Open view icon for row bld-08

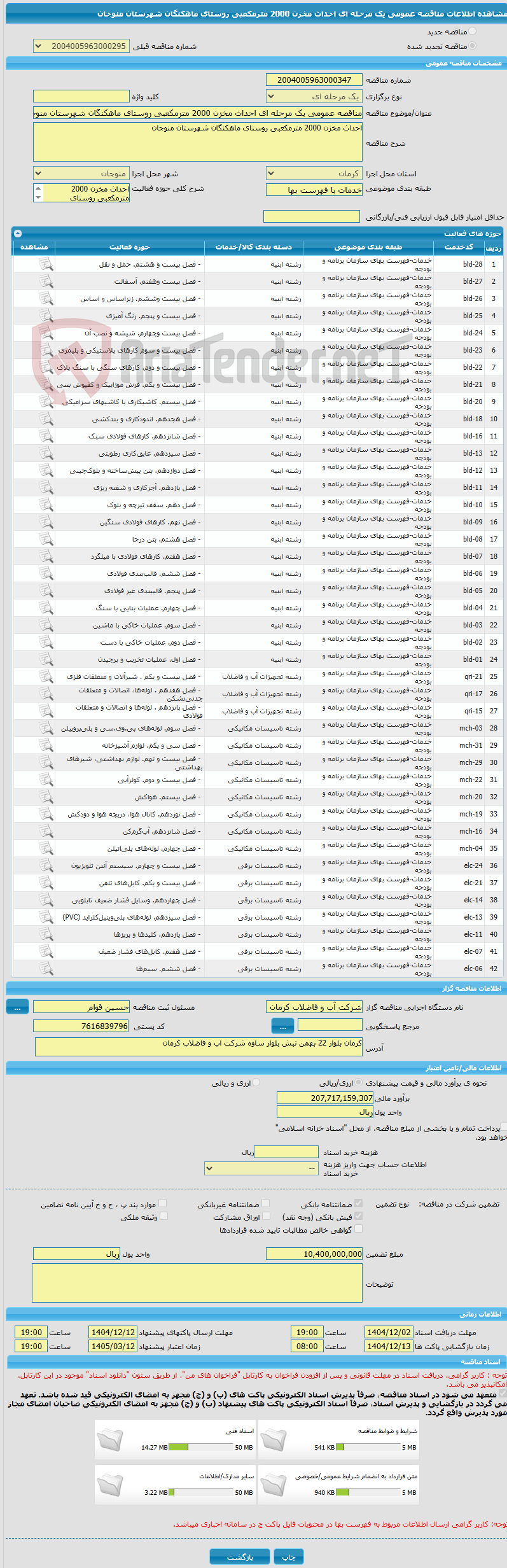point(46,539)
